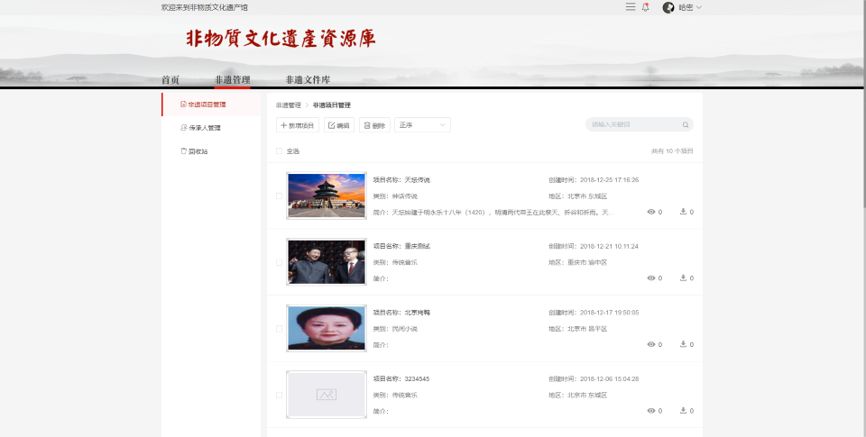Open the user account dropdown arrow

[699, 7]
